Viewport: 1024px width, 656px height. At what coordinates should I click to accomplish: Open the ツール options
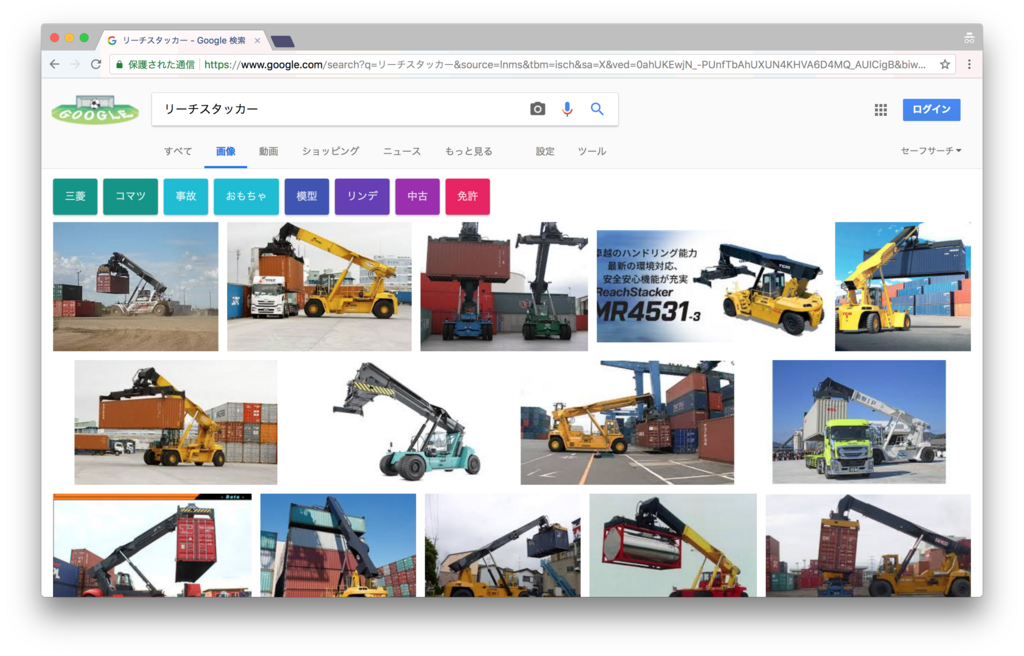coord(592,152)
